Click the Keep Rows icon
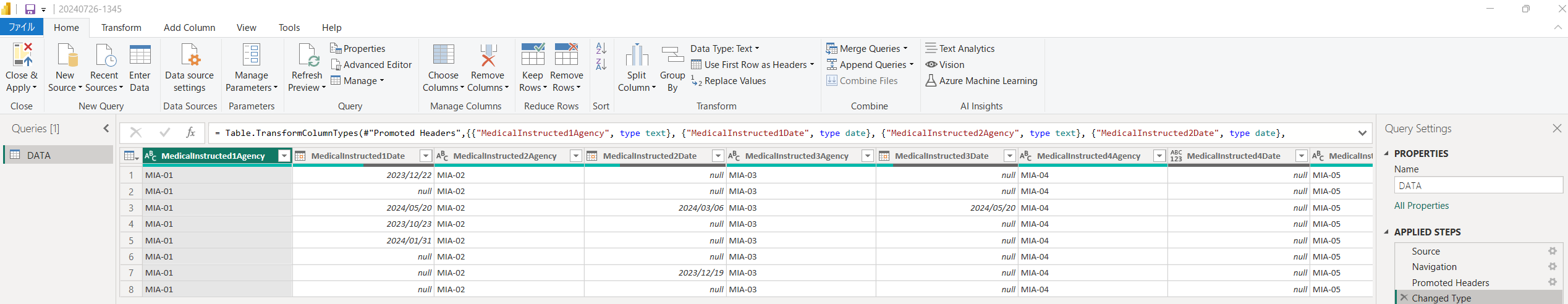This screenshot has height=304, width=1568. pos(533,54)
